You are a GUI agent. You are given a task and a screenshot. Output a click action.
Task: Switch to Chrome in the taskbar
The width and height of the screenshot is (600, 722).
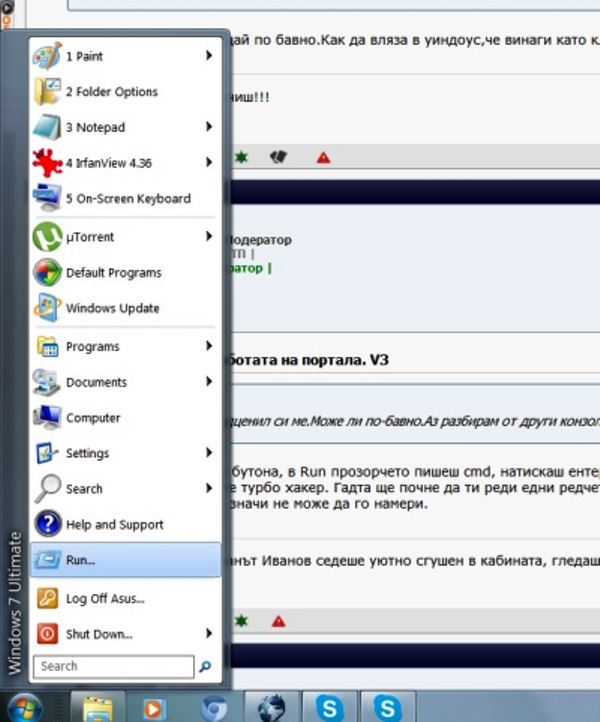[214, 708]
